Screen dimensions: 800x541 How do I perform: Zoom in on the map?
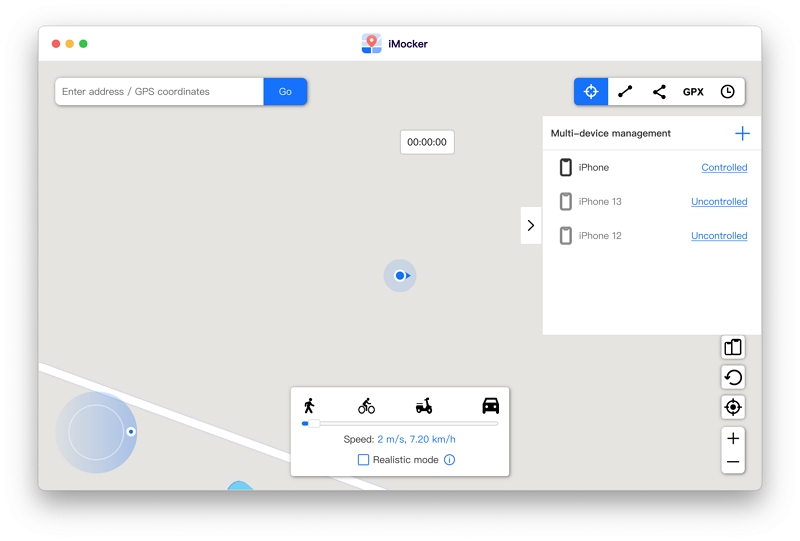[733, 438]
